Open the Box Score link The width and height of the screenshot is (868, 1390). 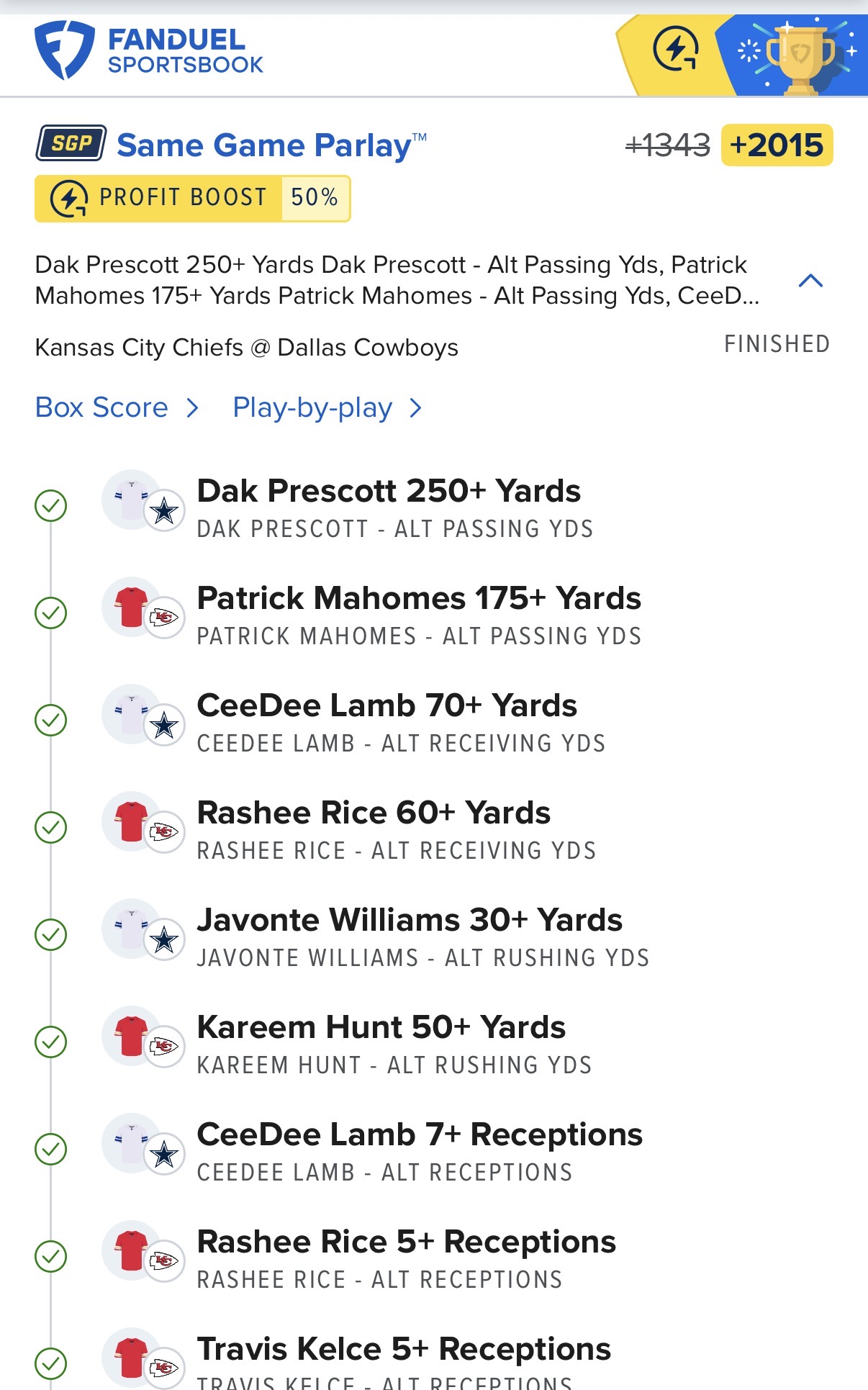tap(101, 407)
